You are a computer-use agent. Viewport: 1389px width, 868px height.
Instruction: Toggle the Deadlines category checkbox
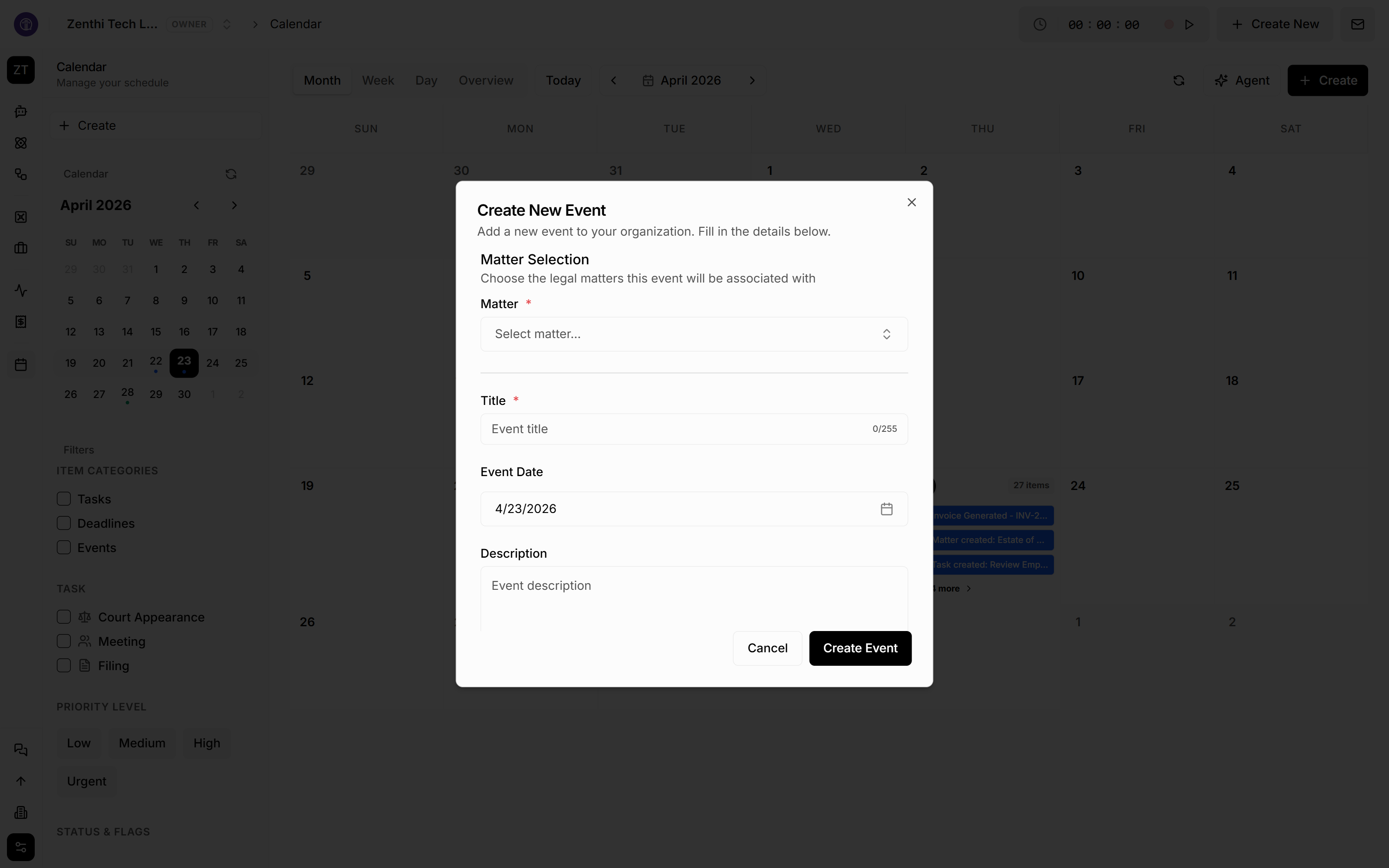click(64, 523)
